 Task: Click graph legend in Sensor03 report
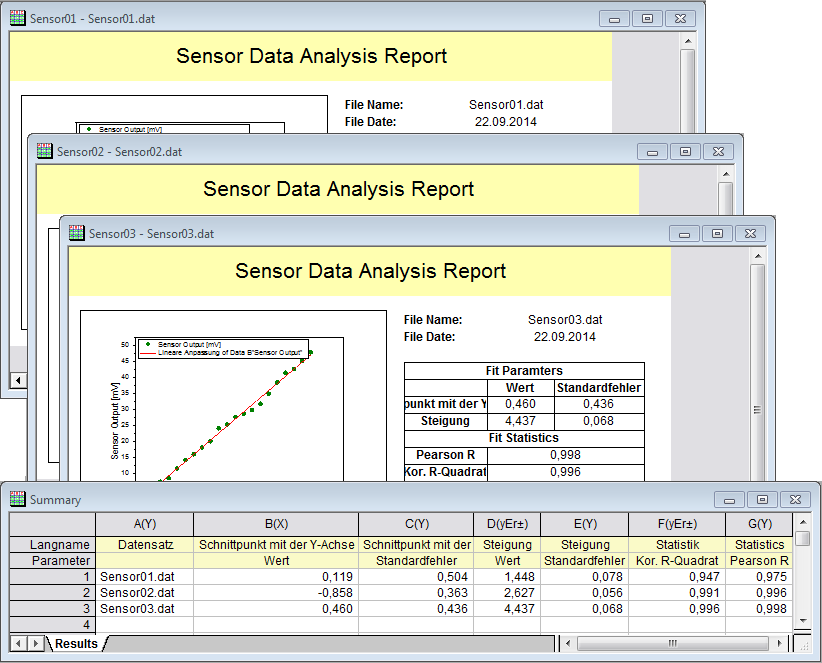point(223,349)
